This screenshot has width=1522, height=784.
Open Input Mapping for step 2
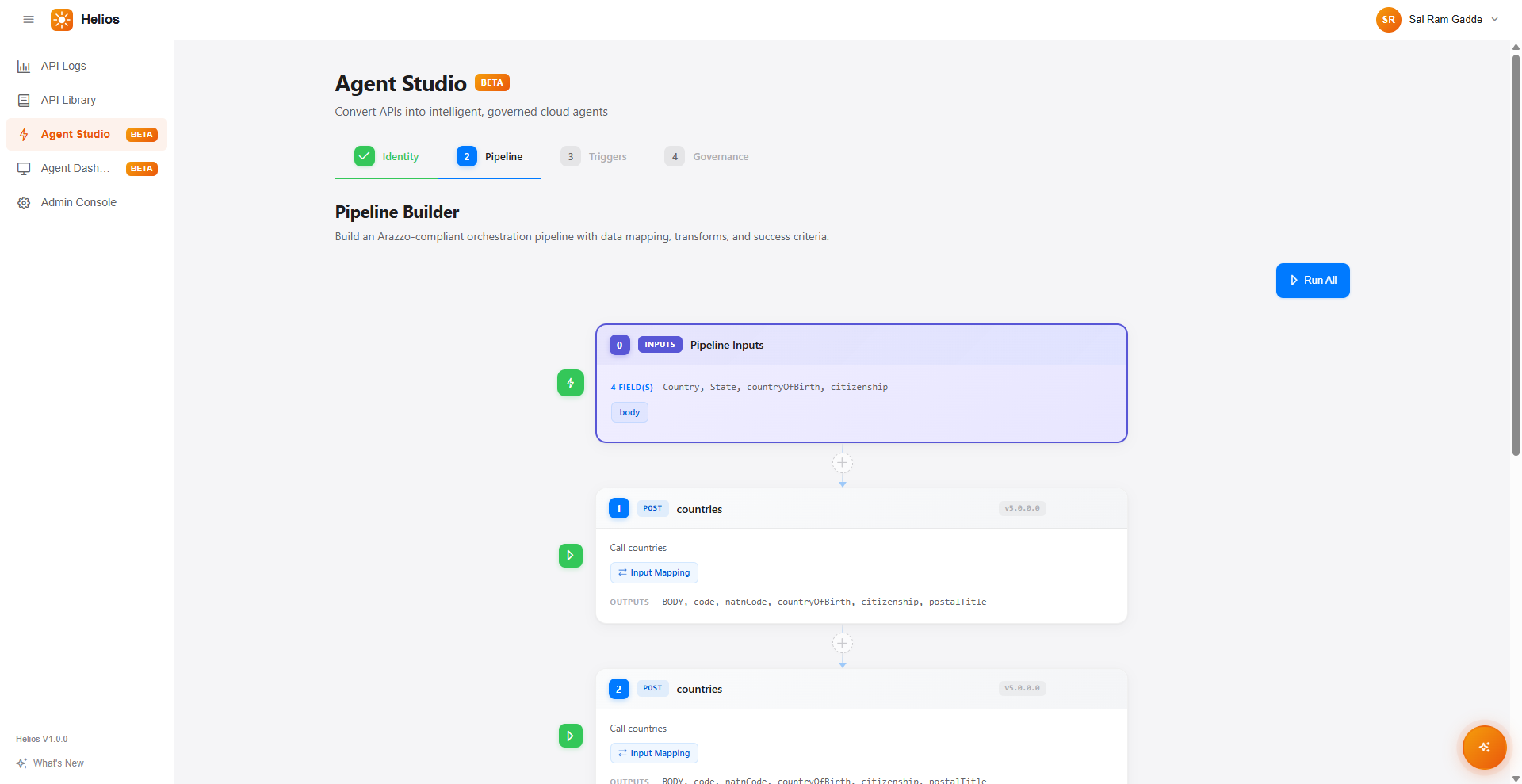[654, 753]
